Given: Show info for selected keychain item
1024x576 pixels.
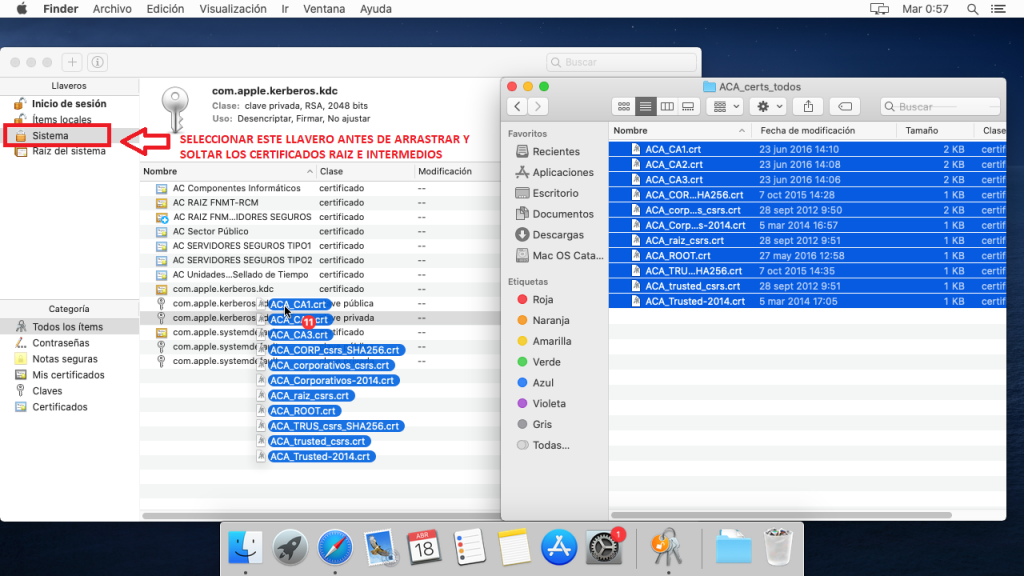Looking at the screenshot, I should tap(97, 62).
